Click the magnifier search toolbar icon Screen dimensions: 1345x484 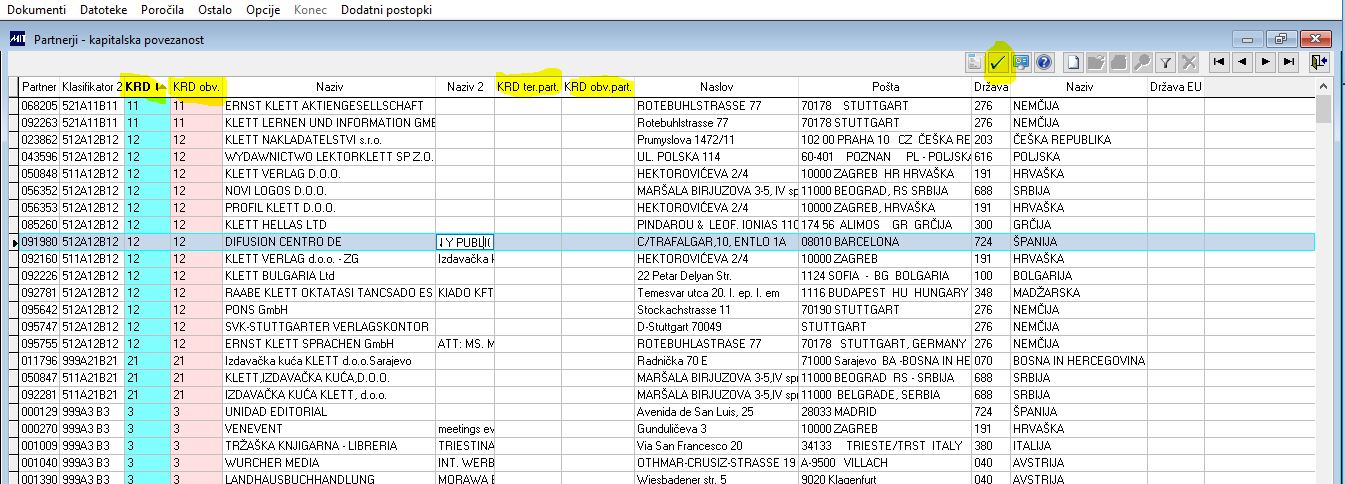pyautogui.click(x=1143, y=62)
